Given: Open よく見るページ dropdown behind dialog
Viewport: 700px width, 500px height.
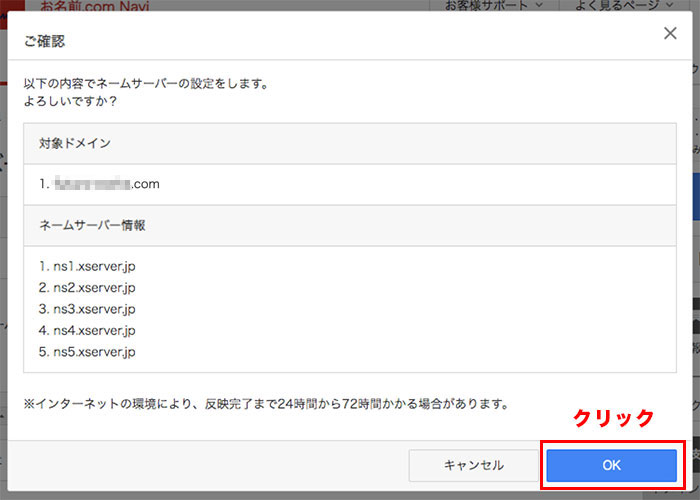Looking at the screenshot, I should pos(624,5).
